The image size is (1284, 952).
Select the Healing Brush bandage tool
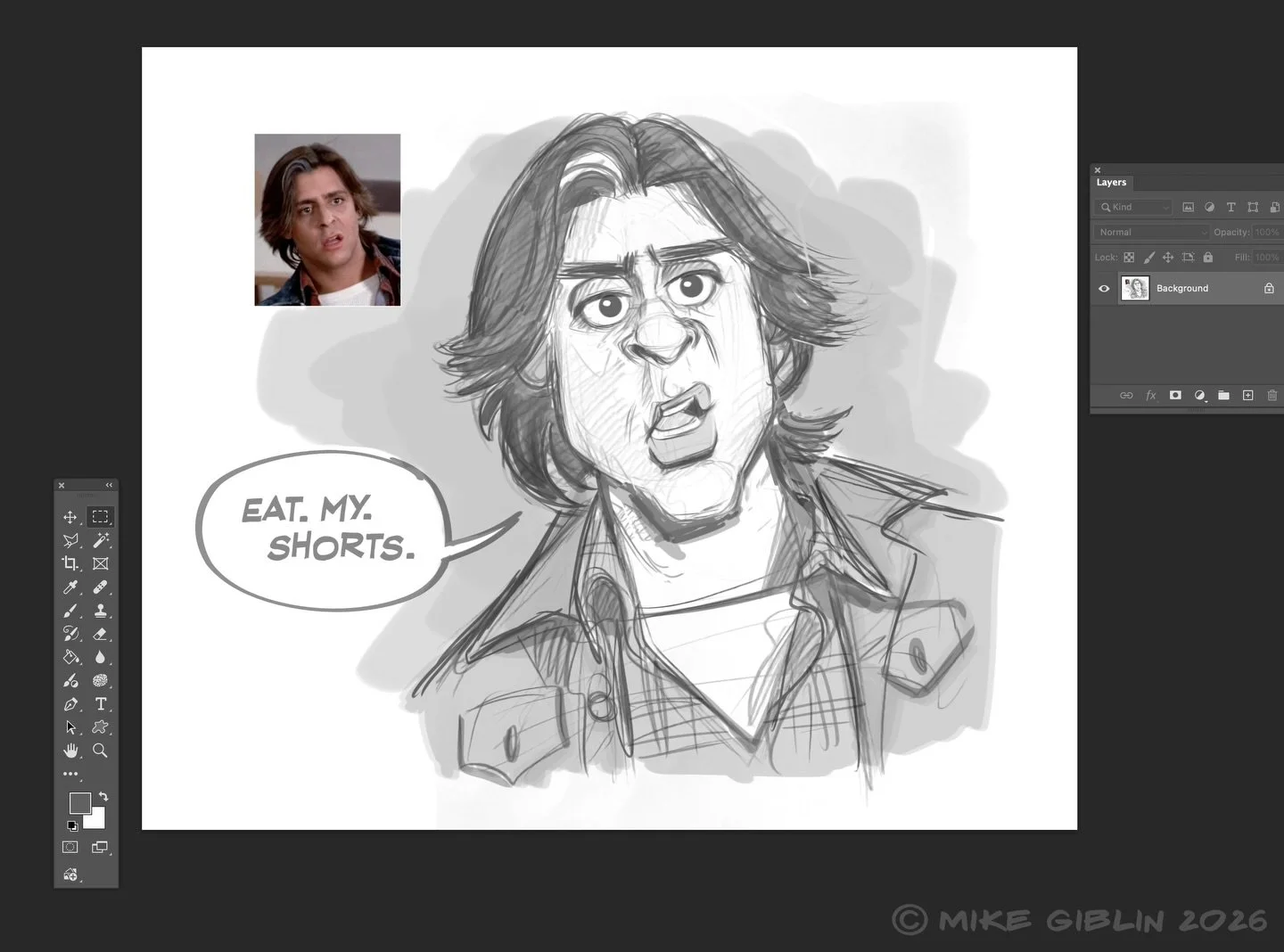[x=100, y=587]
